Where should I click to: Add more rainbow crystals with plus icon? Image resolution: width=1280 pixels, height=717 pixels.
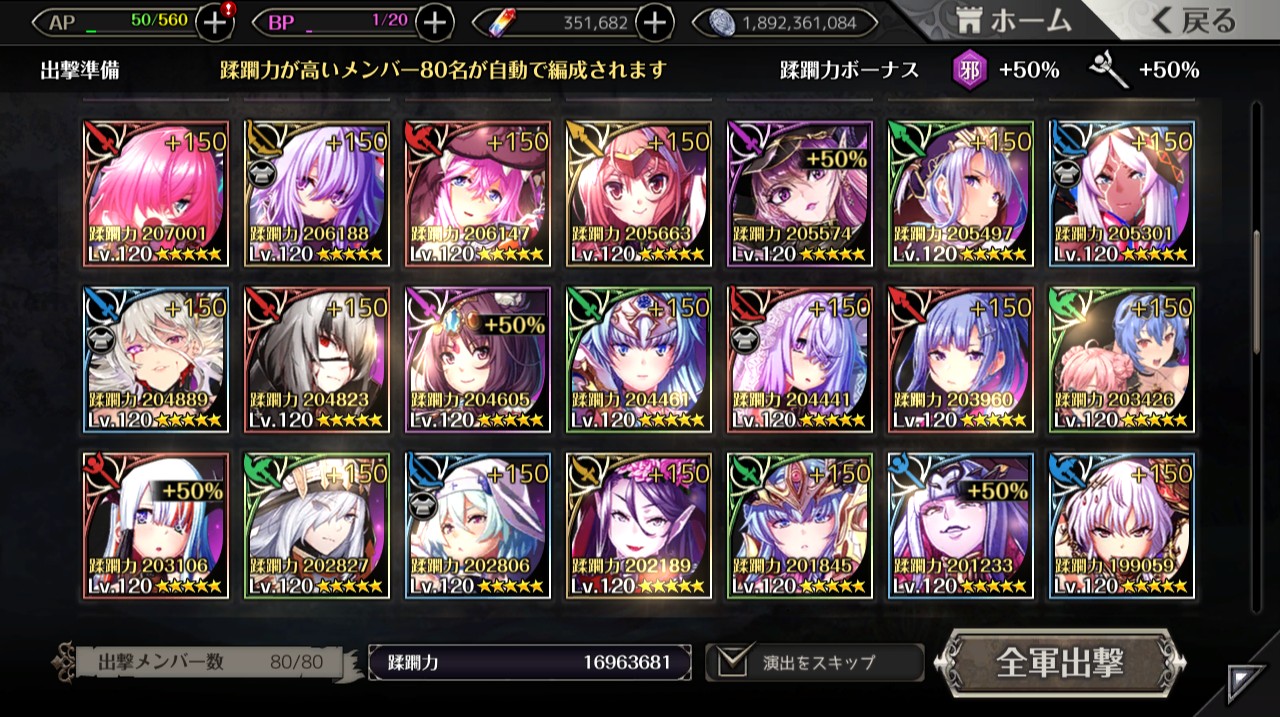pos(653,22)
